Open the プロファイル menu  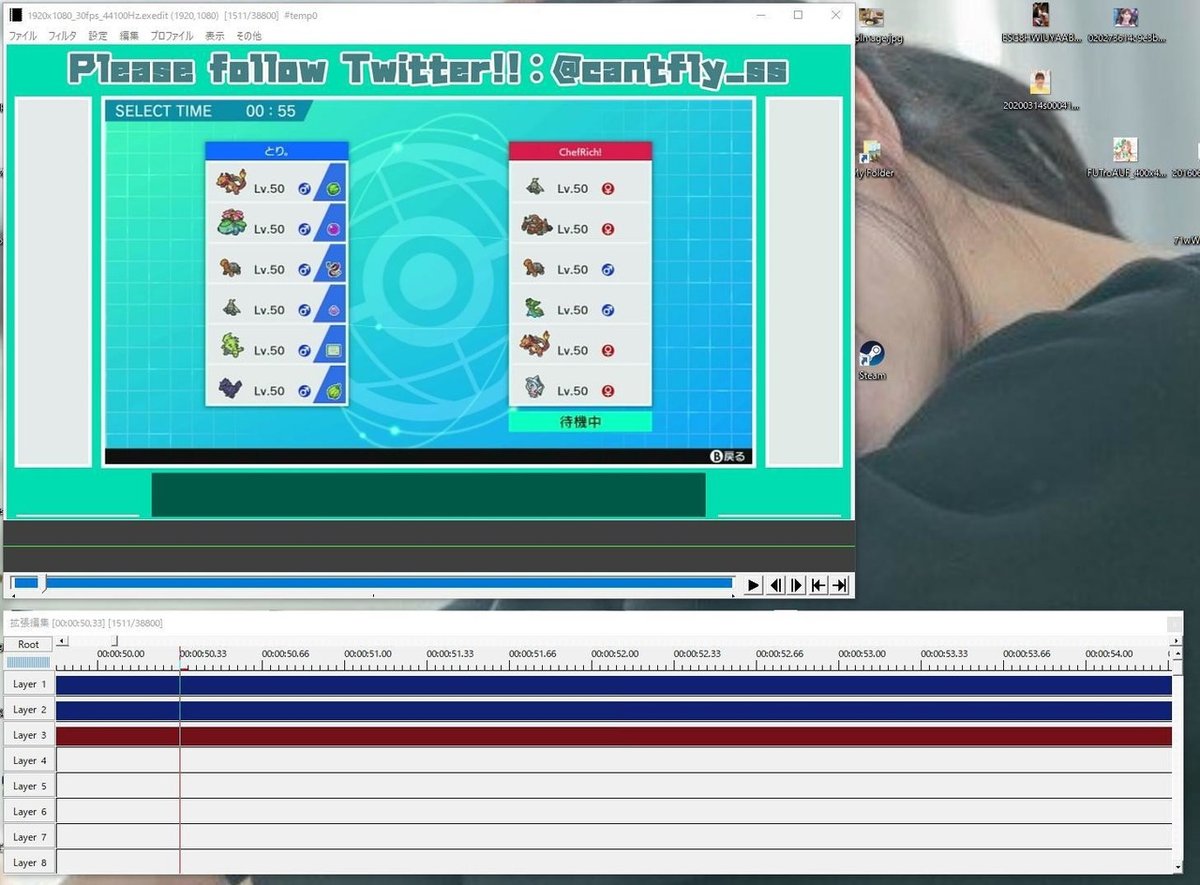[x=172, y=36]
